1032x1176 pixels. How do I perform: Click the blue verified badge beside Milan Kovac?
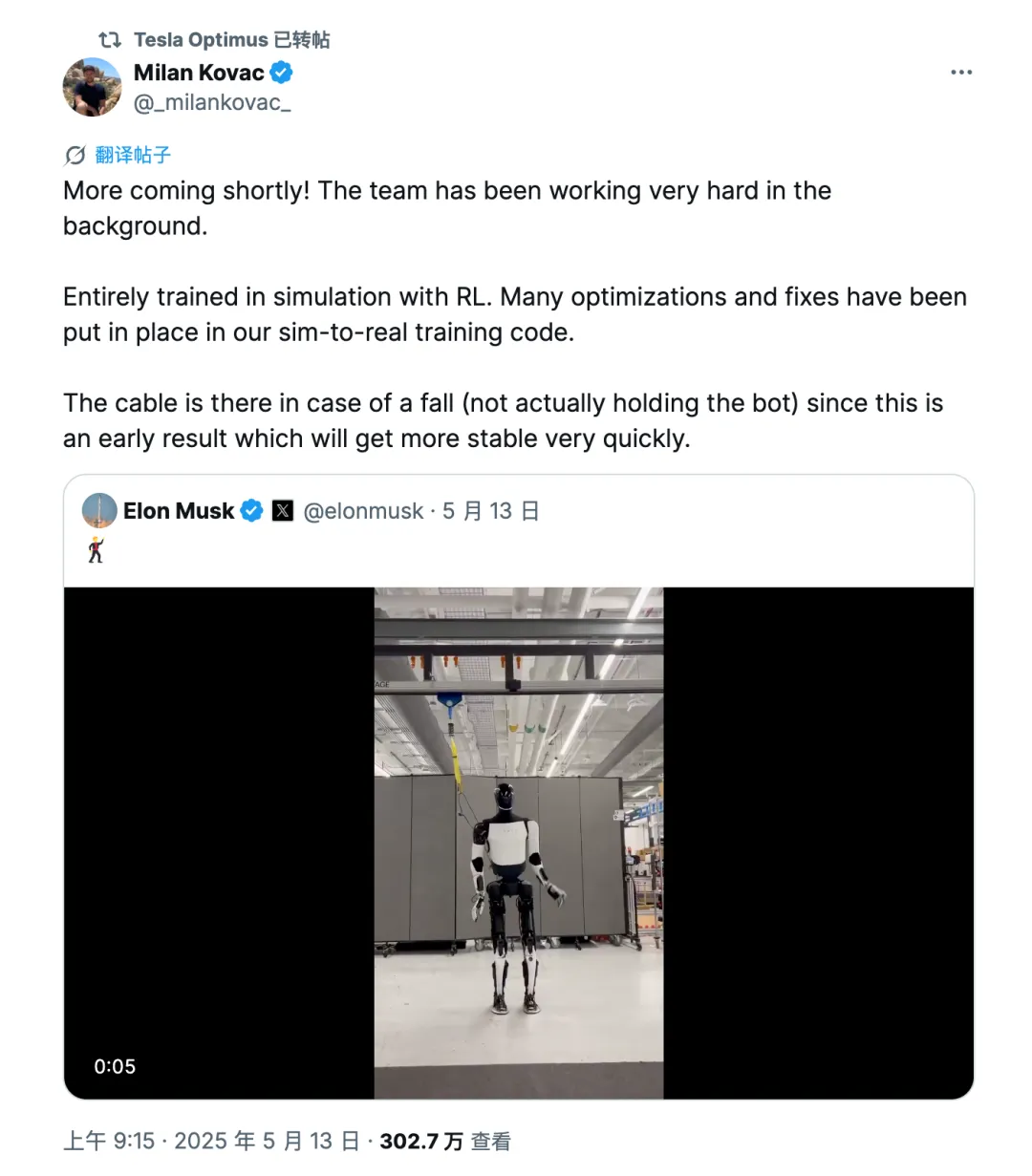tap(282, 73)
